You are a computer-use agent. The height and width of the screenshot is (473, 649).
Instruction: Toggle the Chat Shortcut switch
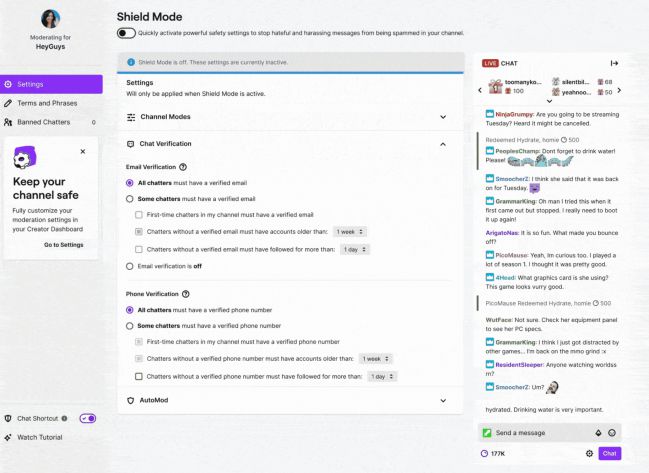pyautogui.click(x=88, y=418)
